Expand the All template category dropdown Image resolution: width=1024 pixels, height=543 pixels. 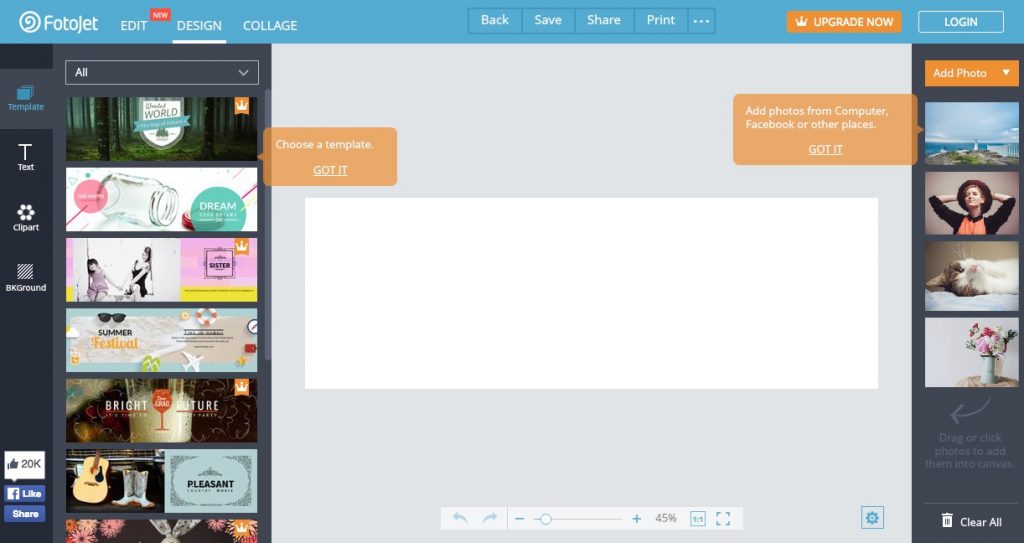(162, 72)
